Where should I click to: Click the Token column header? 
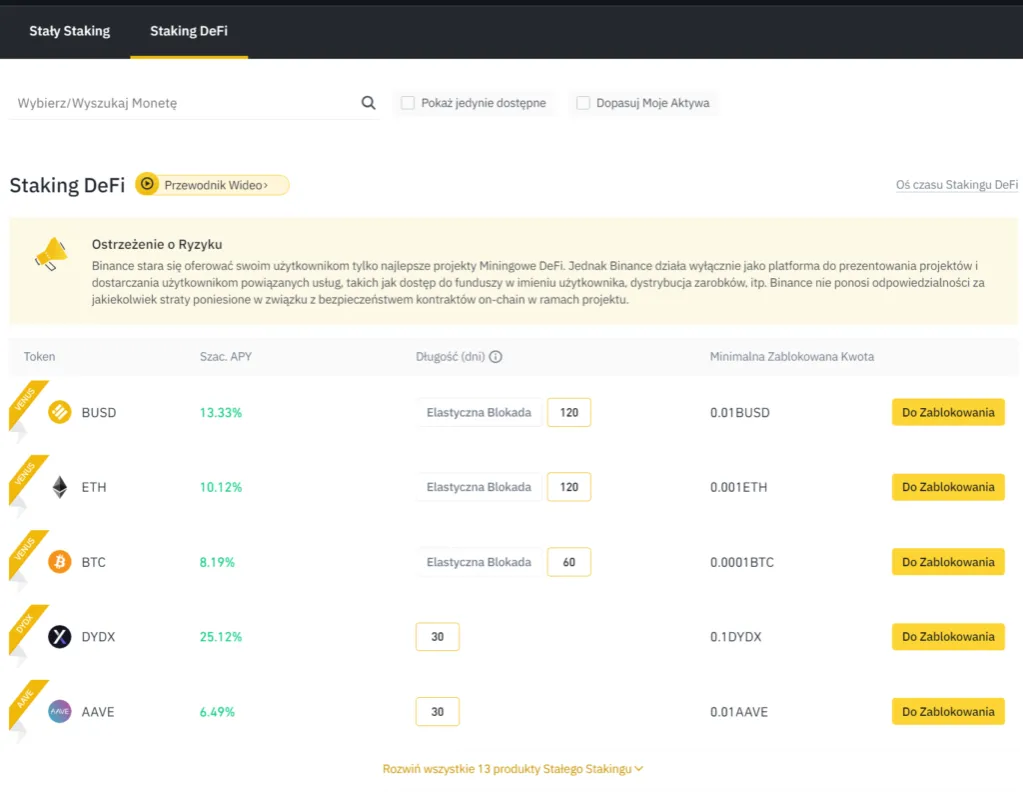pyautogui.click(x=39, y=357)
